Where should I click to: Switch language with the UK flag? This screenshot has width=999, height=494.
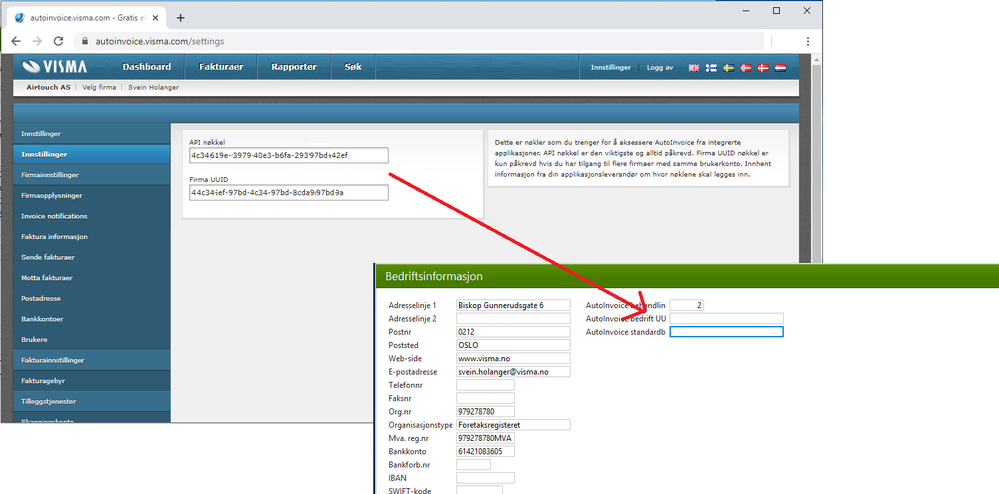694,68
